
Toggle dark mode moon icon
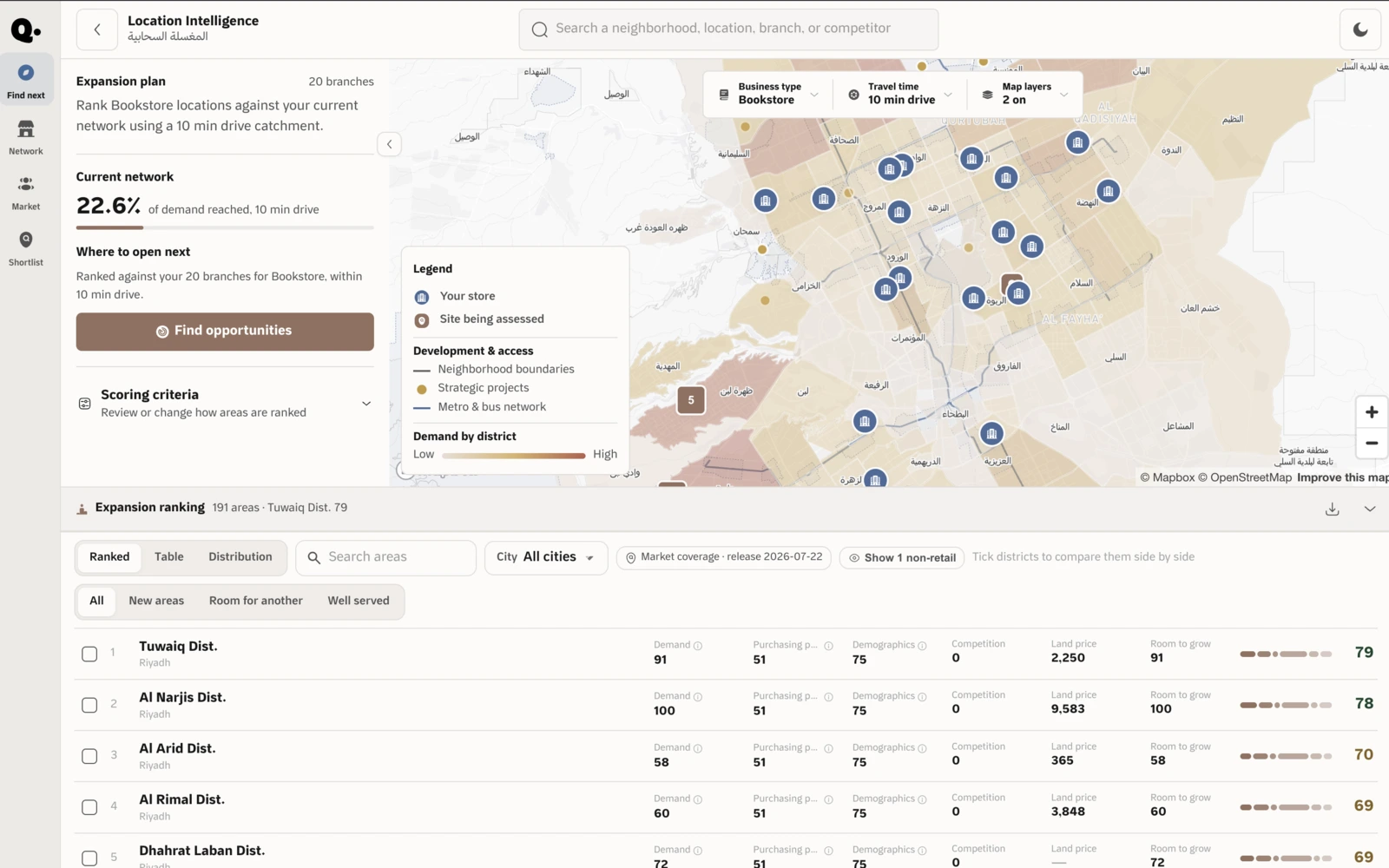pos(1360,30)
